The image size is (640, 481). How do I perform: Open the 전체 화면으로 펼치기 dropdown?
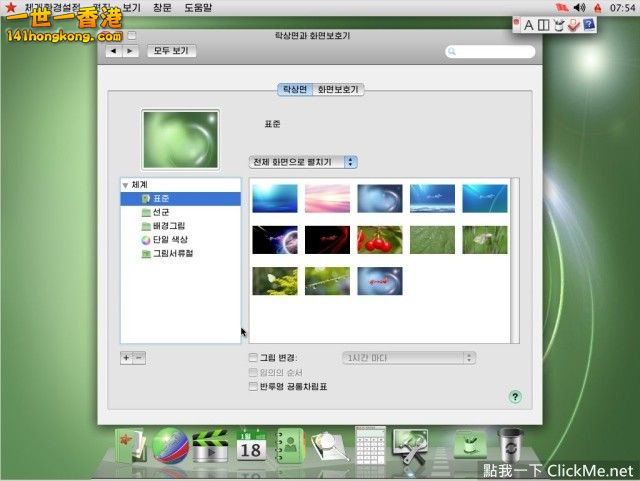[x=303, y=162]
